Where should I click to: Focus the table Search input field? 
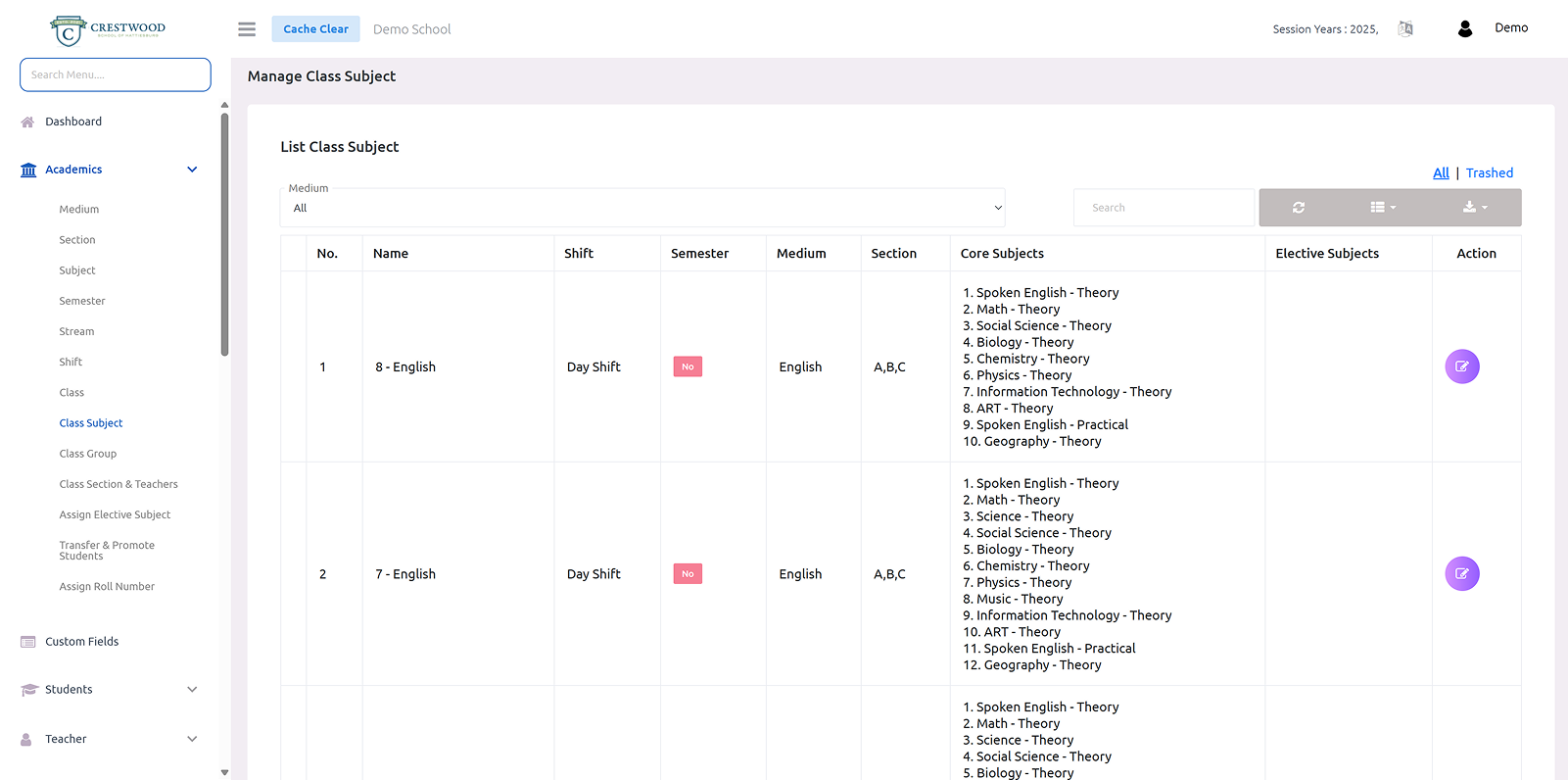1164,208
